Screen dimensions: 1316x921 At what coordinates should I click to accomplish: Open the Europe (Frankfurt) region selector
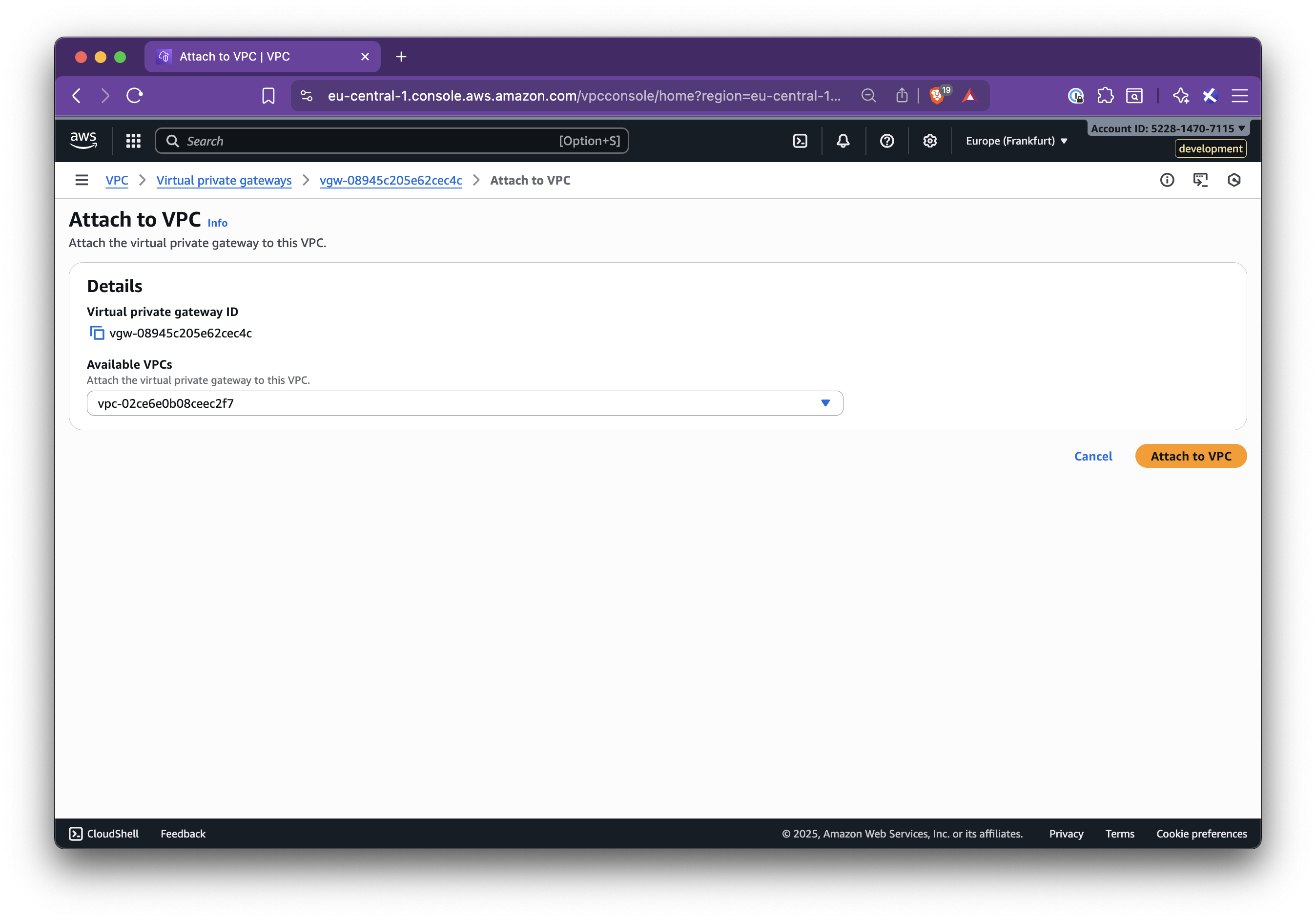1016,141
